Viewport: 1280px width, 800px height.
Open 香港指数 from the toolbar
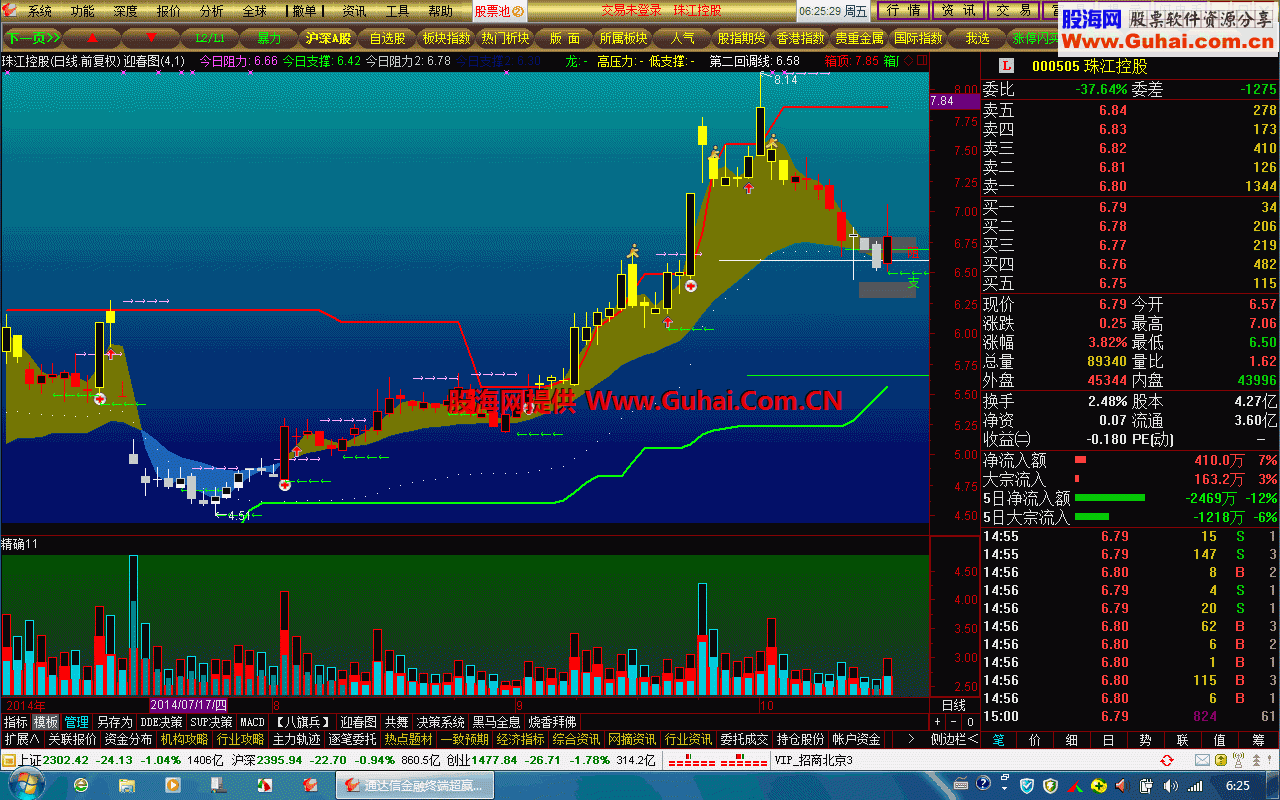pyautogui.click(x=801, y=38)
